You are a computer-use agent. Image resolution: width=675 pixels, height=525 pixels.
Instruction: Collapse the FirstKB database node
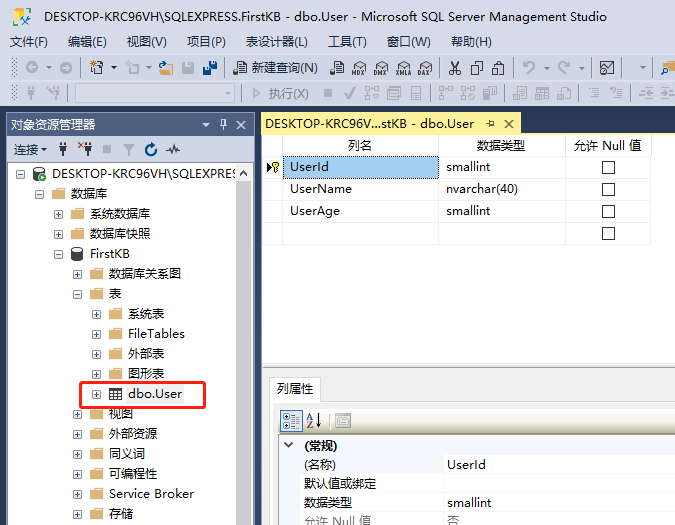59,254
